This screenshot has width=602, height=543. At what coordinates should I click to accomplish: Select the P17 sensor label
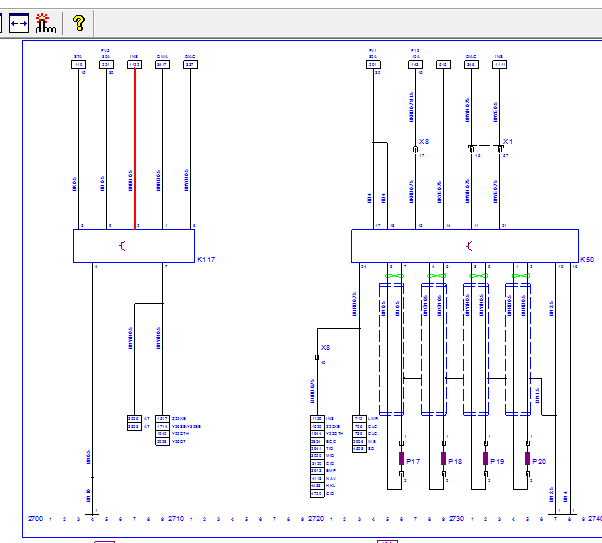pyautogui.click(x=413, y=462)
